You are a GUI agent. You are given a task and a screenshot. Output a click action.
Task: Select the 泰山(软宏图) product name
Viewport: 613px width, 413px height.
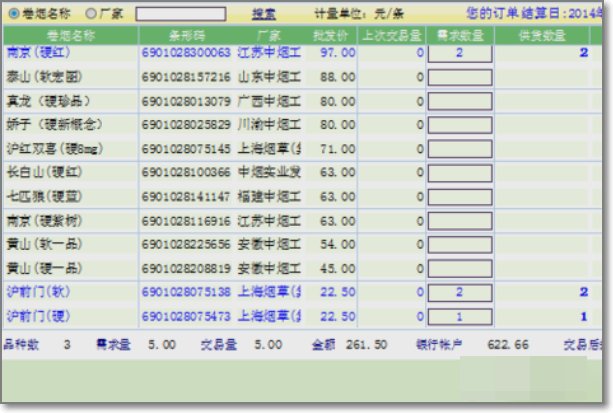44,77
